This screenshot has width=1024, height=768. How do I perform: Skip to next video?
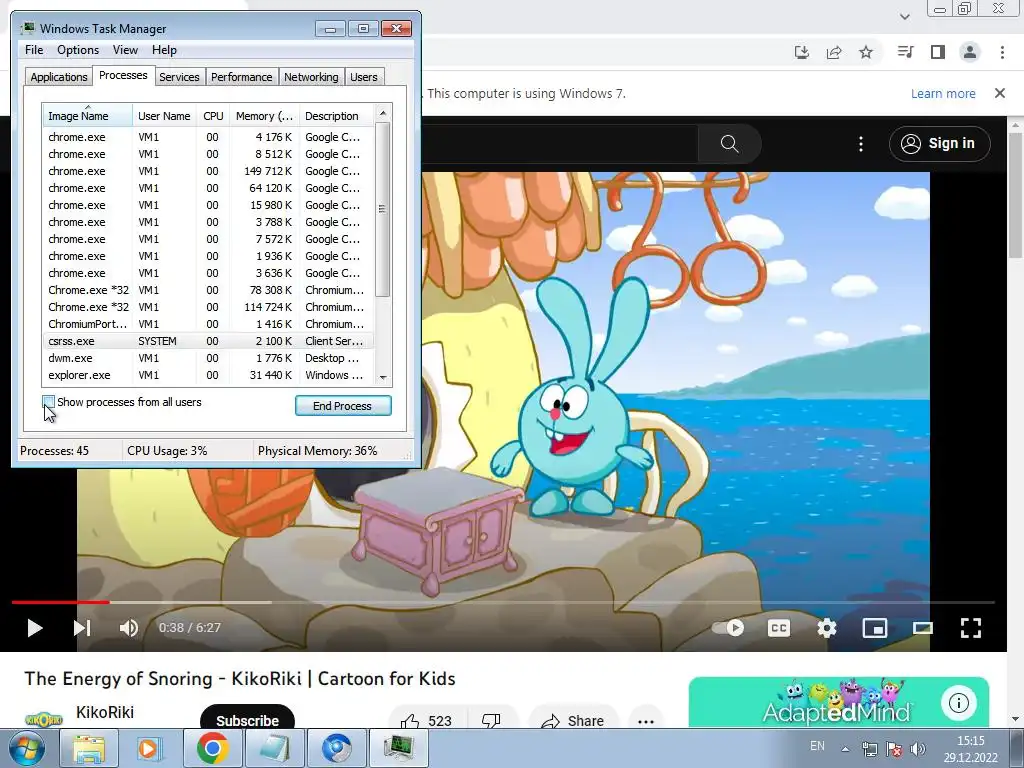tap(82, 628)
